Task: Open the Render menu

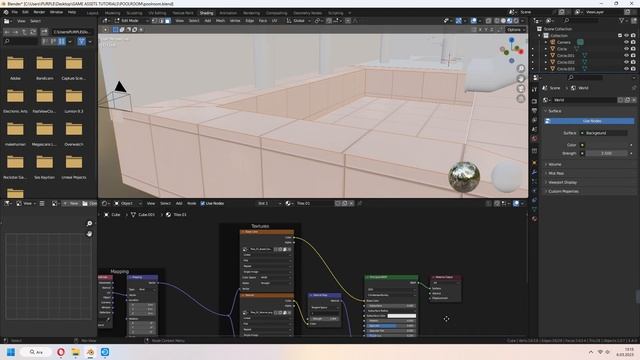Action: tap(39, 12)
